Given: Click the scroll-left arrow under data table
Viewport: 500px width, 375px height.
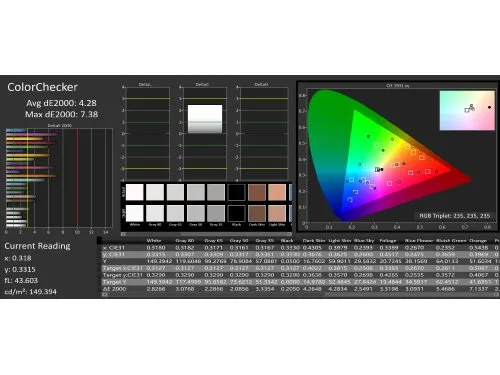Looking at the screenshot, I should [105, 295].
